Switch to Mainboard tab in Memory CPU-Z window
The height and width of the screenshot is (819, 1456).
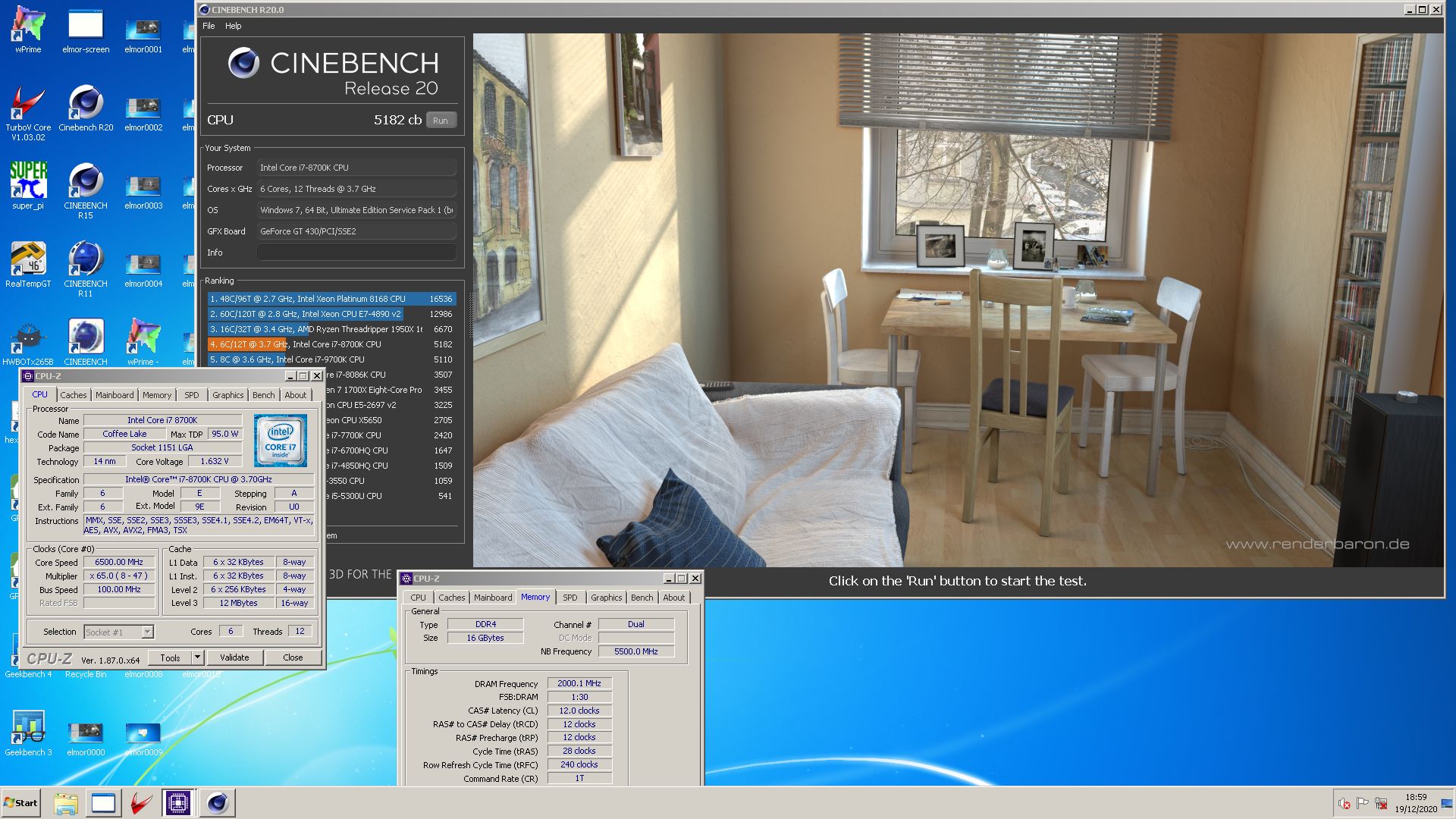493,598
